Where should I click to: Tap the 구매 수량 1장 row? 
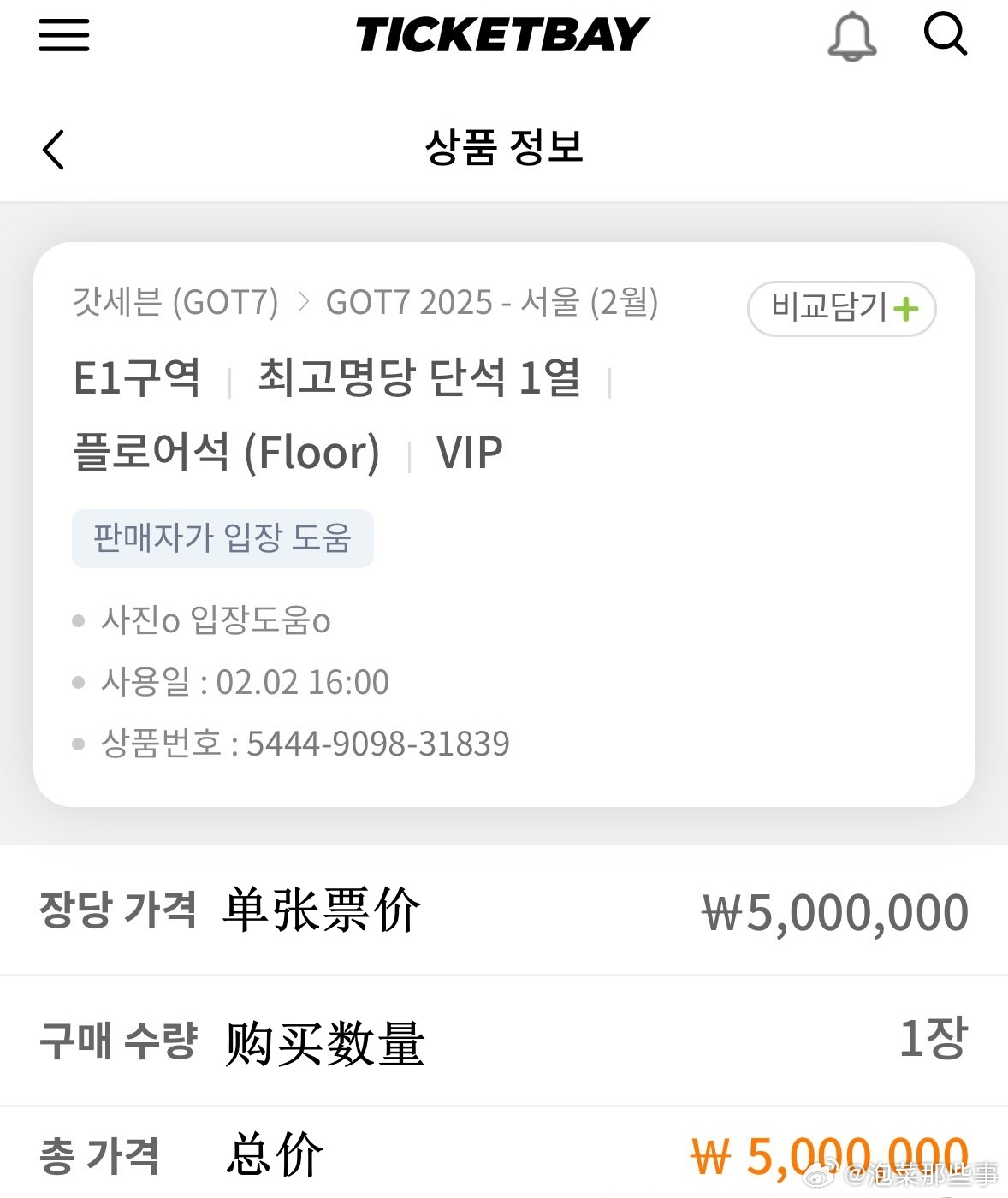click(x=504, y=1040)
